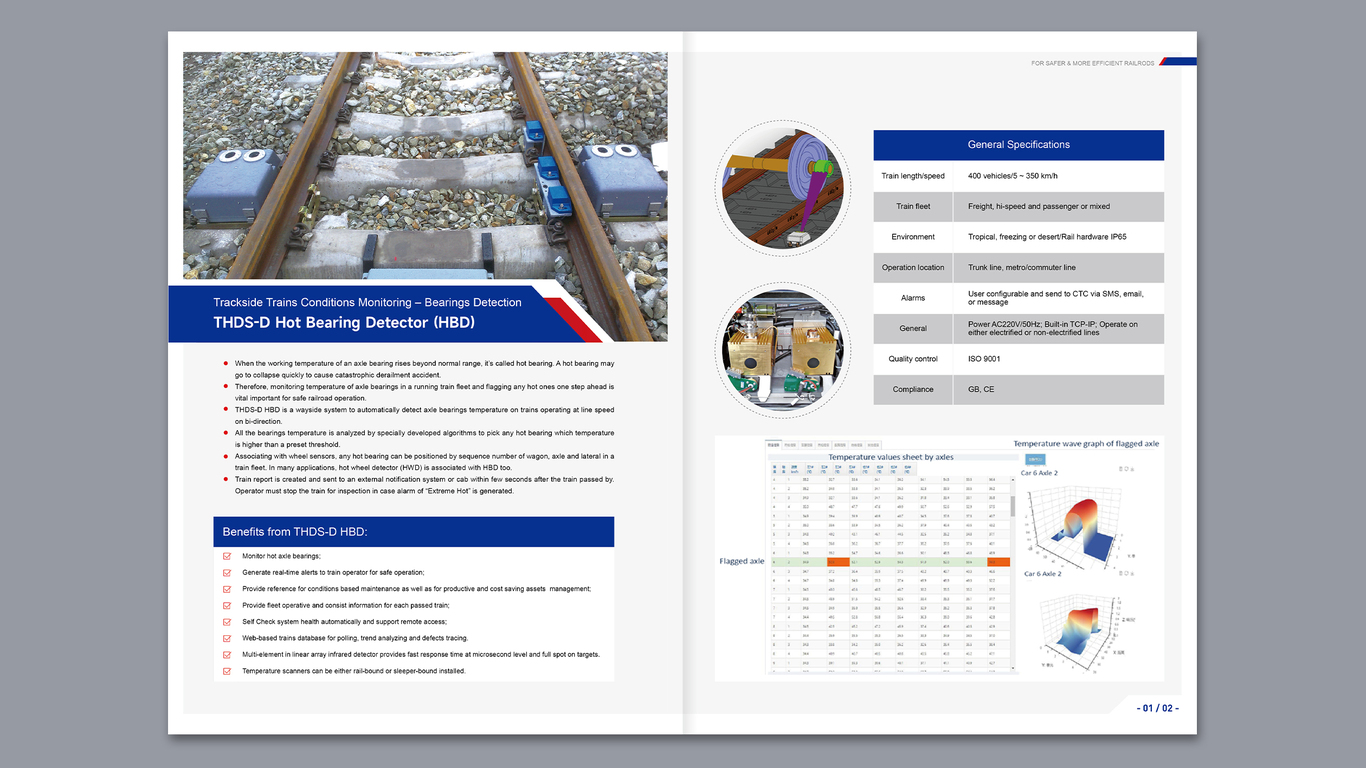This screenshot has width=1366, height=768.
Task: Click the circular wheel-scanning 3D illustration
Action: (783, 188)
